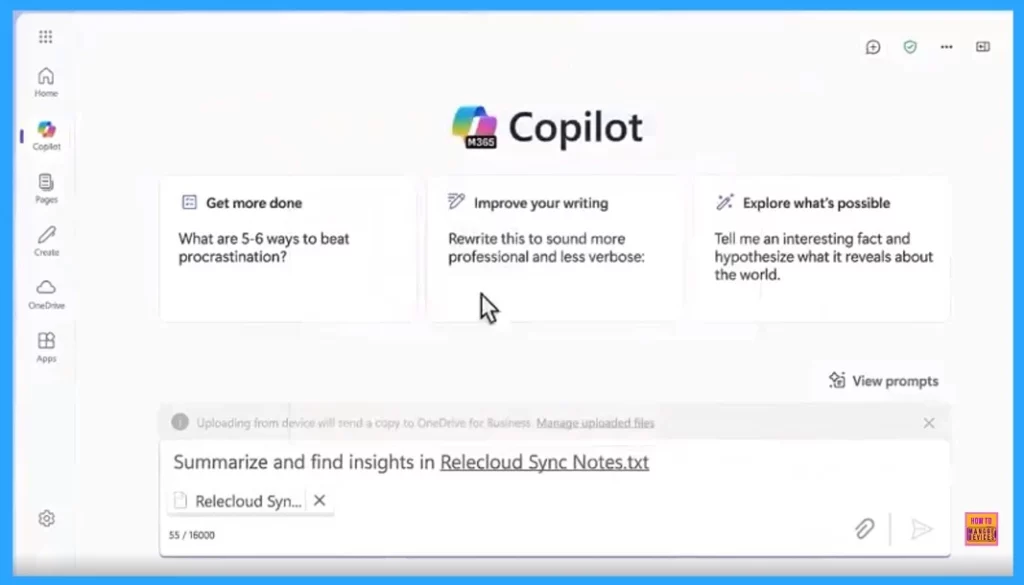Open settings gear in sidebar
The width and height of the screenshot is (1024, 585).
[x=46, y=518]
